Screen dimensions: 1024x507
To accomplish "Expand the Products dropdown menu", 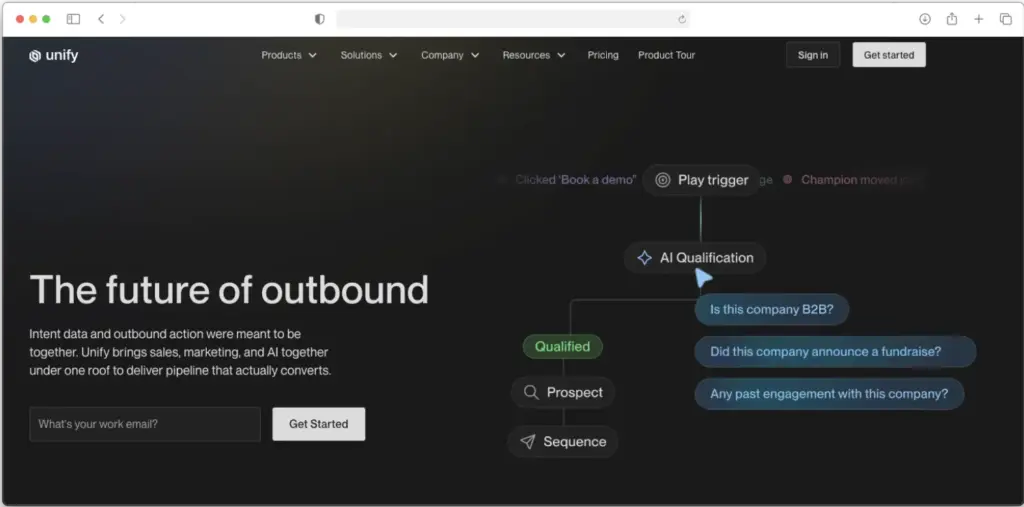I will coord(289,55).
